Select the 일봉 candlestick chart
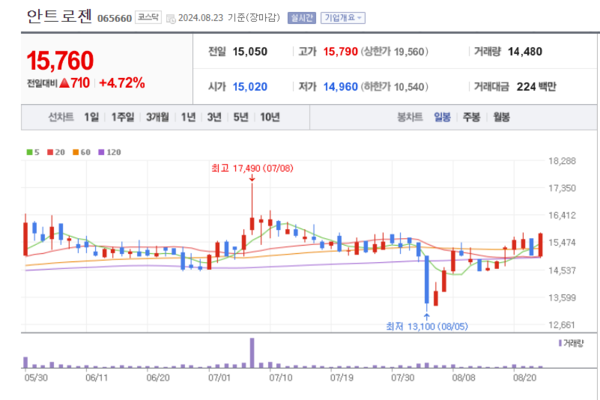 click(442, 117)
